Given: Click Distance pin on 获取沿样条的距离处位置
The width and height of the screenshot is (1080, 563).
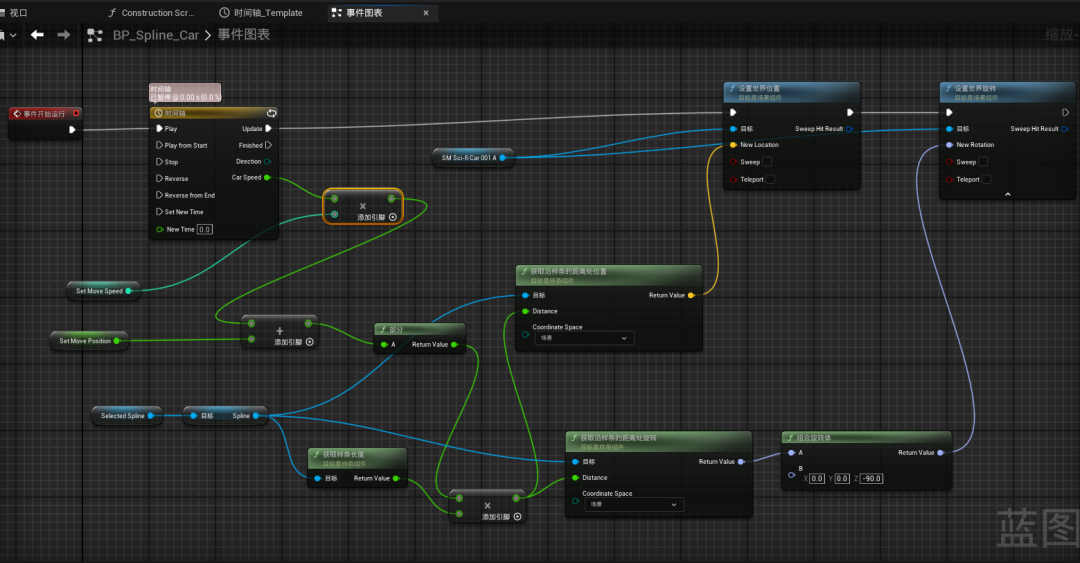Looking at the screenshot, I should (x=526, y=311).
